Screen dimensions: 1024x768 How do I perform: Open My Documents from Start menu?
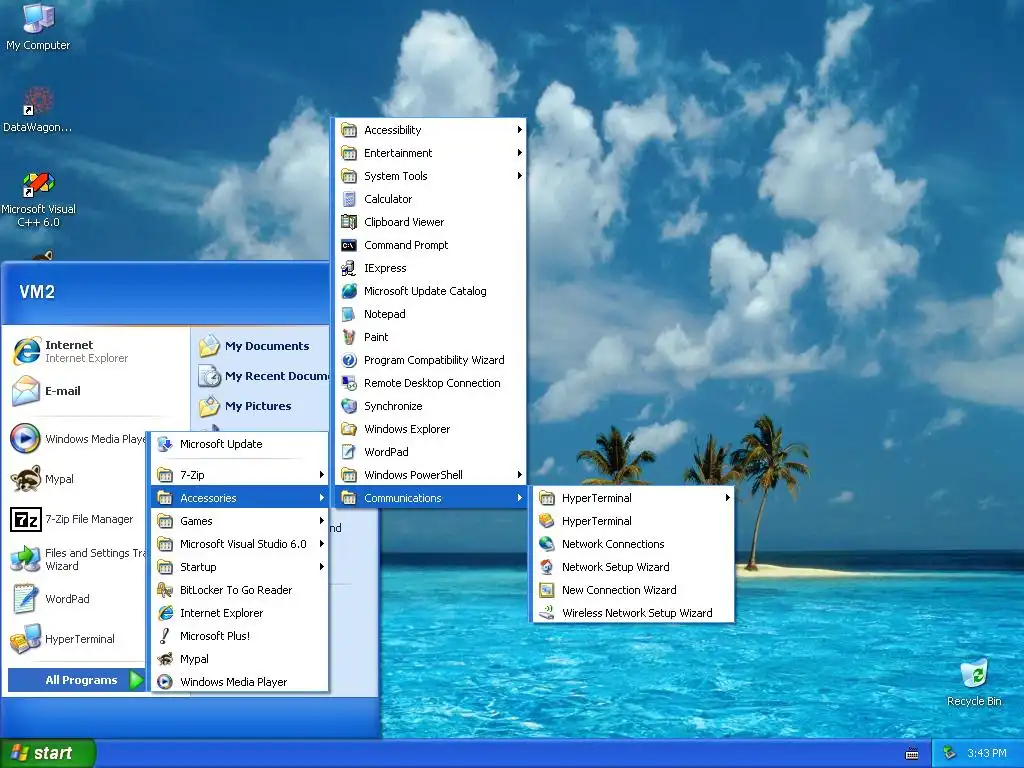tap(261, 346)
